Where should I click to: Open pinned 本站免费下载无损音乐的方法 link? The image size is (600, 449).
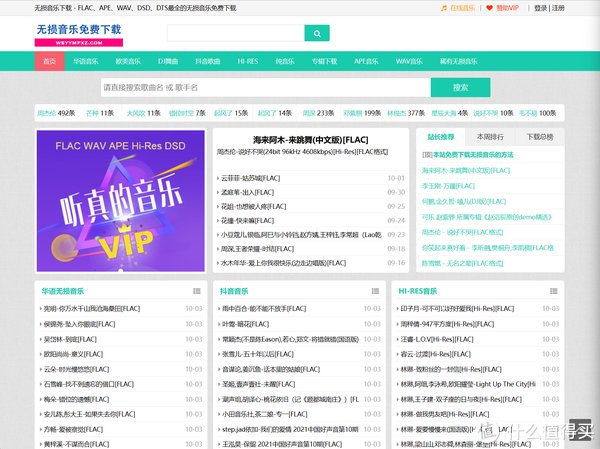click(x=473, y=155)
